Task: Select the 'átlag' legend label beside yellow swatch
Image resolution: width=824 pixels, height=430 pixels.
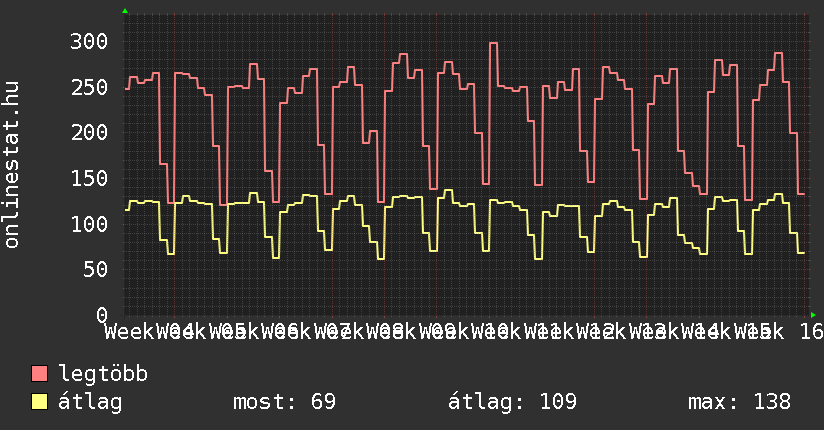Action: click(91, 402)
